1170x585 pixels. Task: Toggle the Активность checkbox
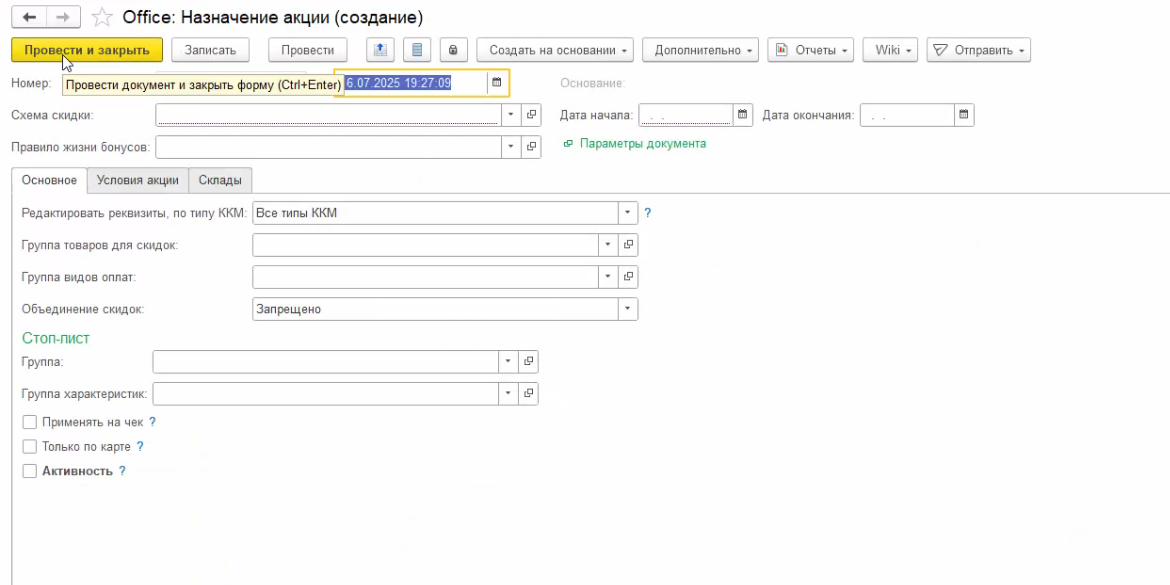coord(30,471)
